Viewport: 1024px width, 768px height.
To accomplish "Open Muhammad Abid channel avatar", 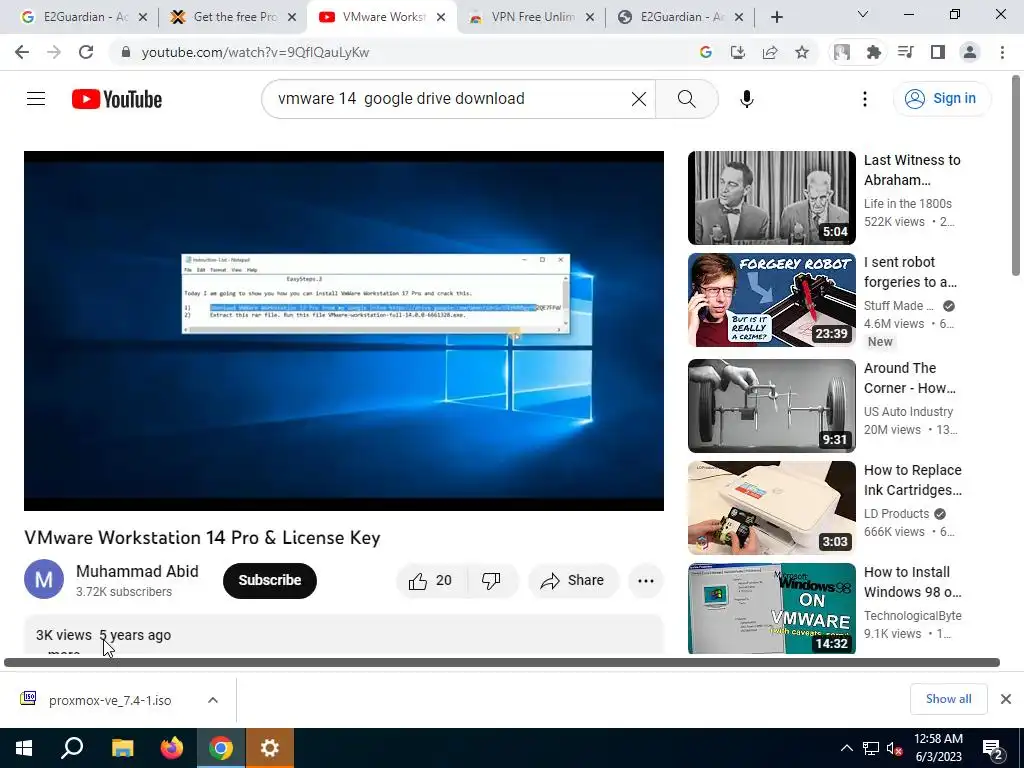I will coord(44,579).
